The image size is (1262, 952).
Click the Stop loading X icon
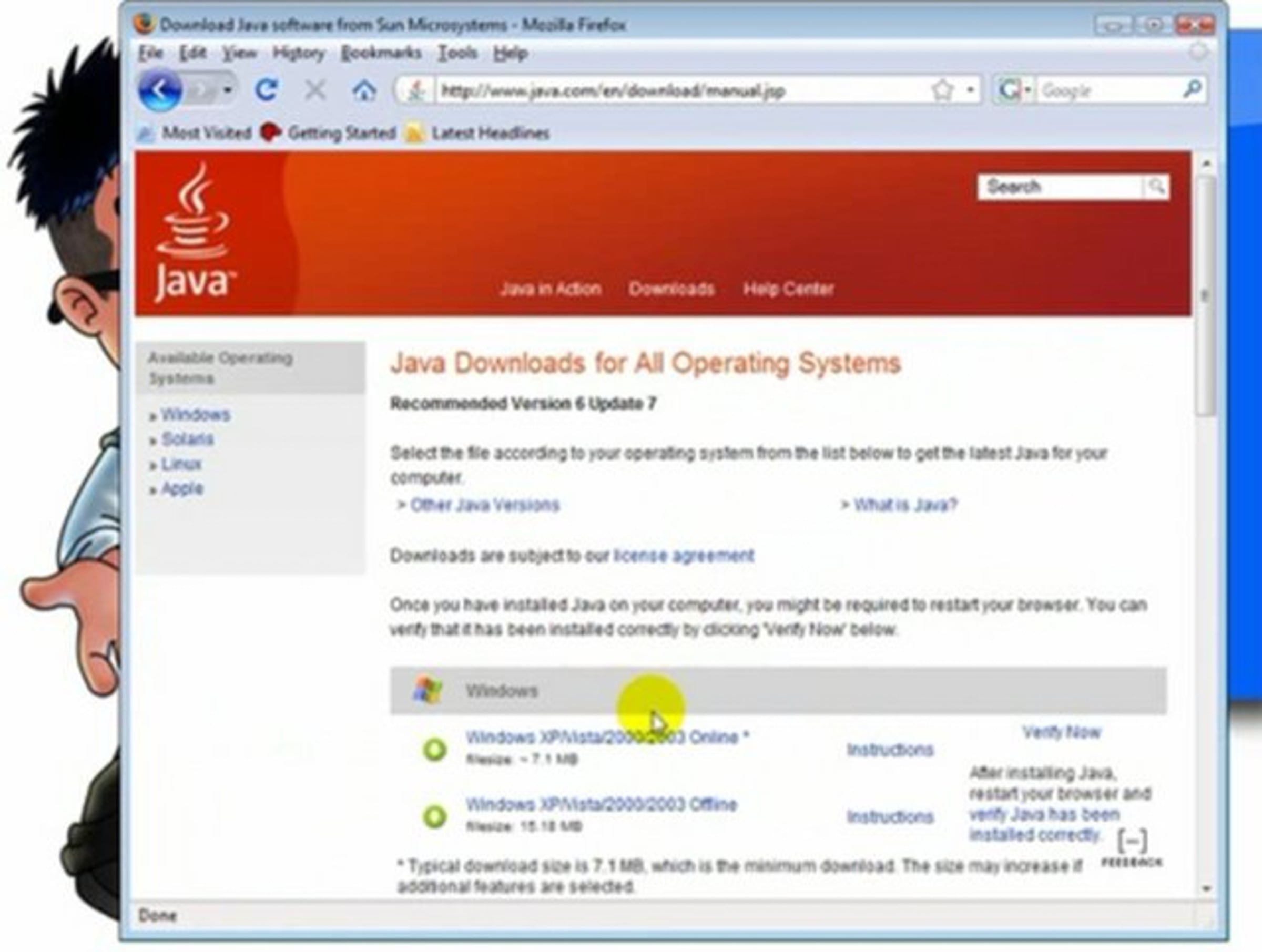pos(315,90)
